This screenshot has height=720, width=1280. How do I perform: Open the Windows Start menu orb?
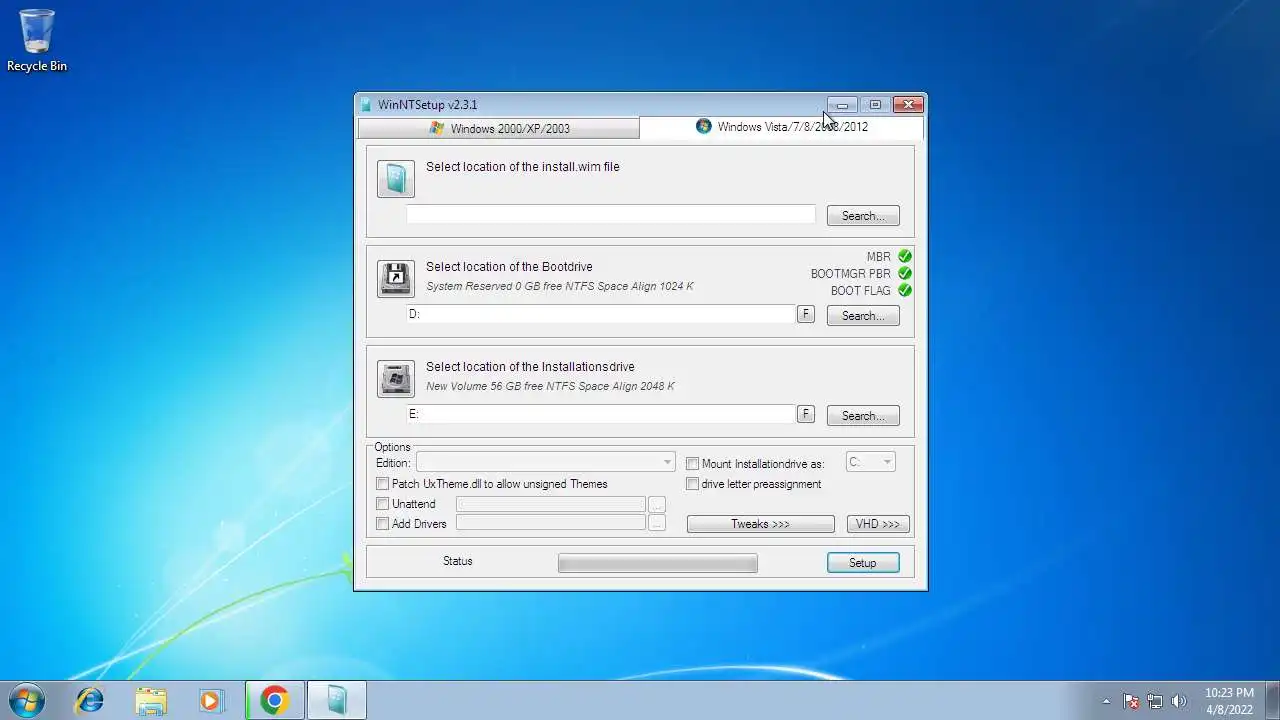pos(27,700)
